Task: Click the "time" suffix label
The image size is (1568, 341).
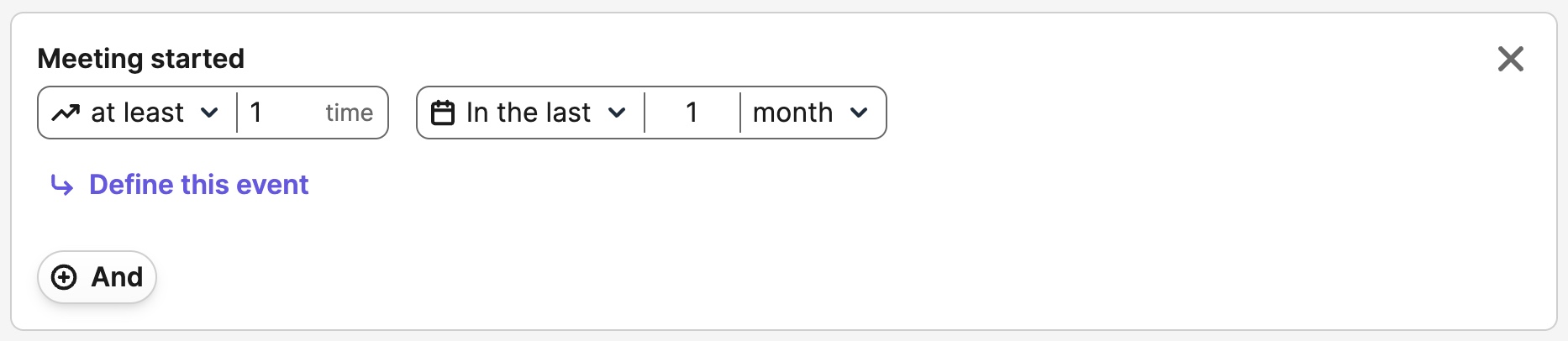Action: [350, 113]
